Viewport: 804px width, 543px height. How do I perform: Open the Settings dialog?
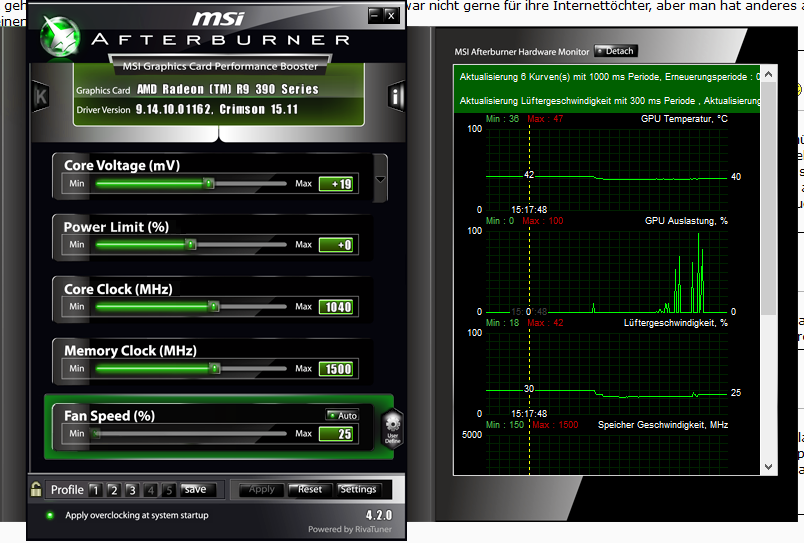pos(358,490)
